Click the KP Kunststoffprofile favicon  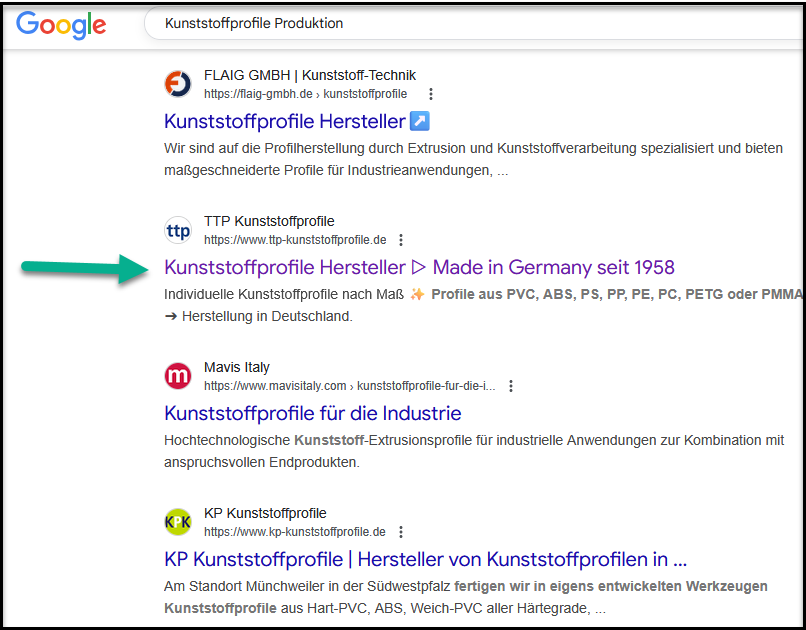(x=178, y=522)
